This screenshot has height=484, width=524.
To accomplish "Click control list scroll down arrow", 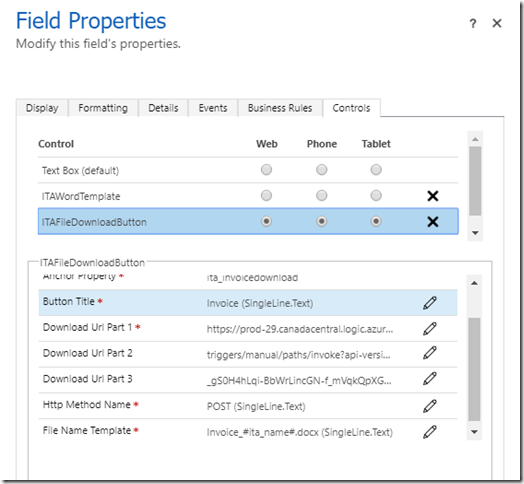I will point(475,233).
